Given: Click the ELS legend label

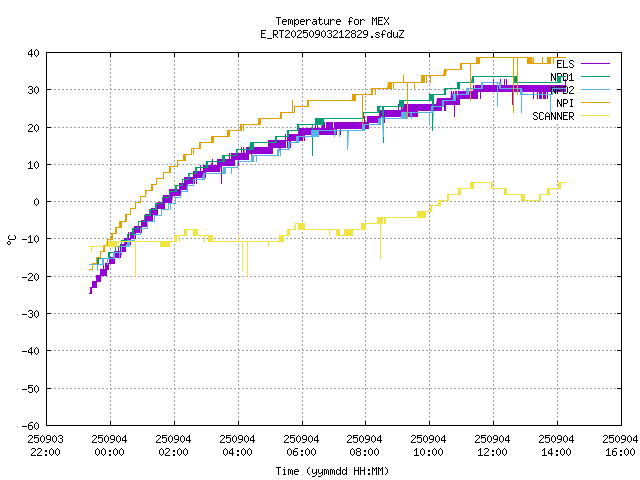Looking at the screenshot, I should [x=565, y=64].
